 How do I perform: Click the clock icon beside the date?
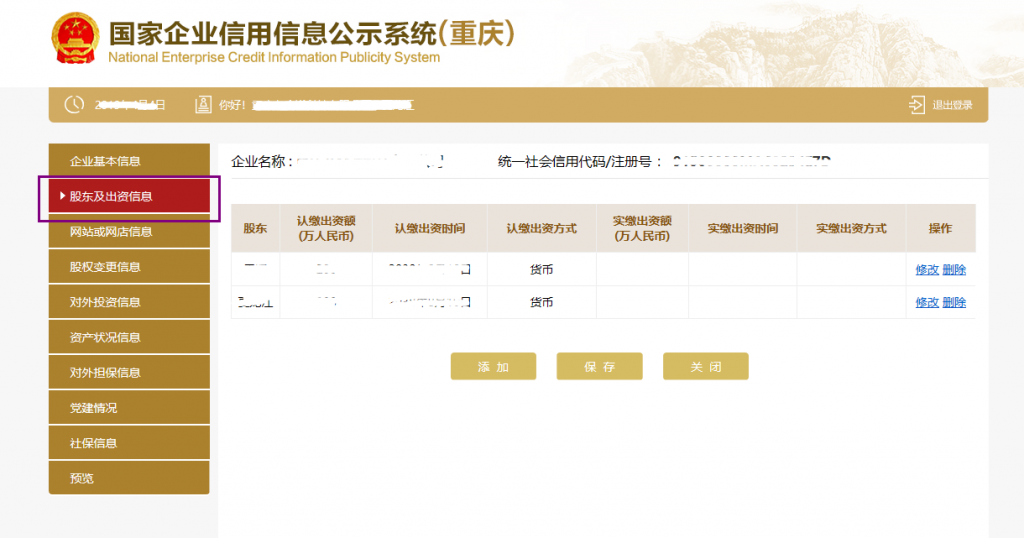pyautogui.click(x=74, y=104)
